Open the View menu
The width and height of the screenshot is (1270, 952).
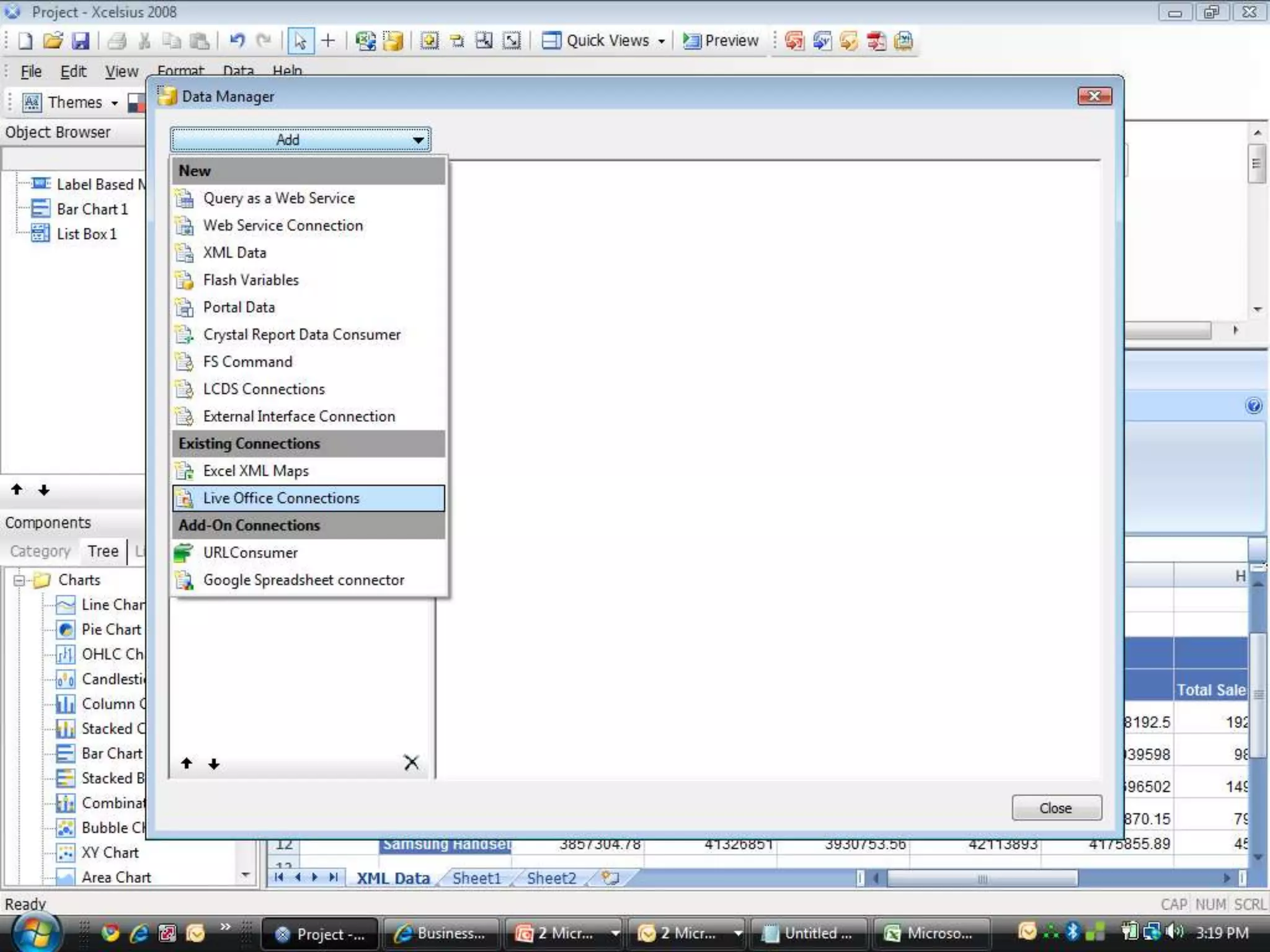tap(122, 71)
